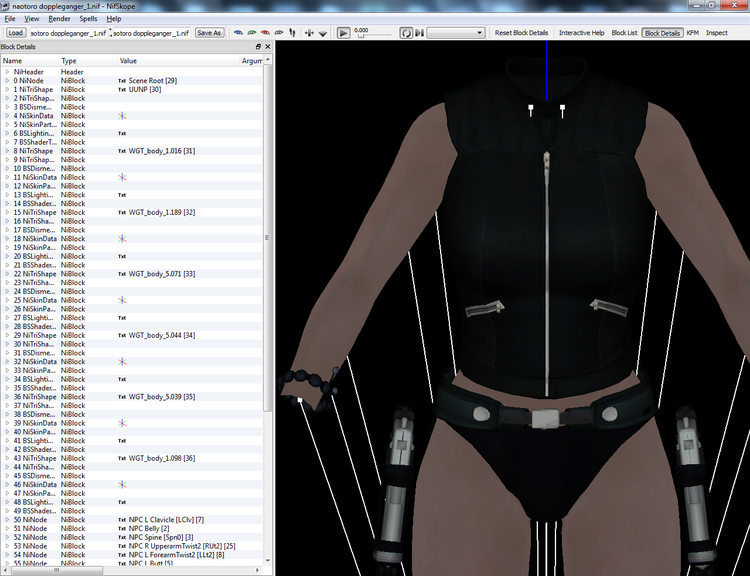
Task: Open the View menu
Action: click(x=32, y=19)
